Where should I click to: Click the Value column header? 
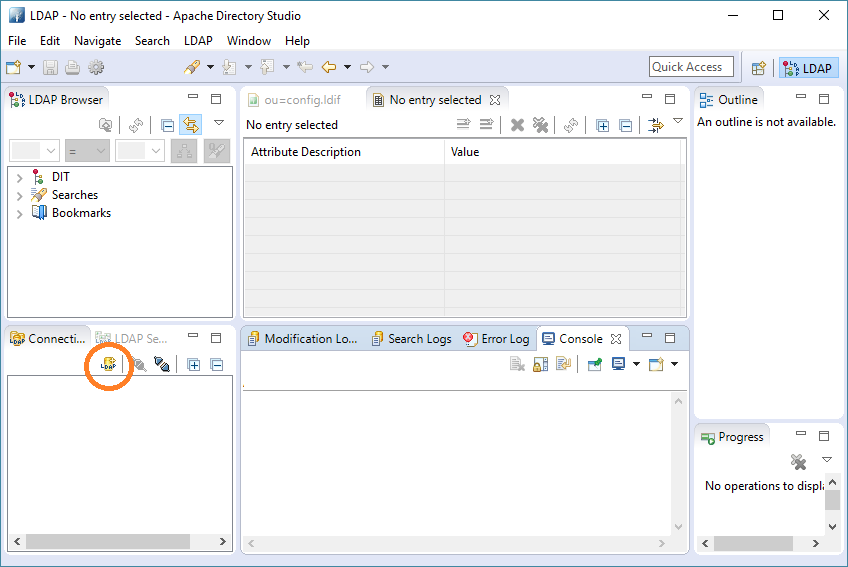coord(465,152)
